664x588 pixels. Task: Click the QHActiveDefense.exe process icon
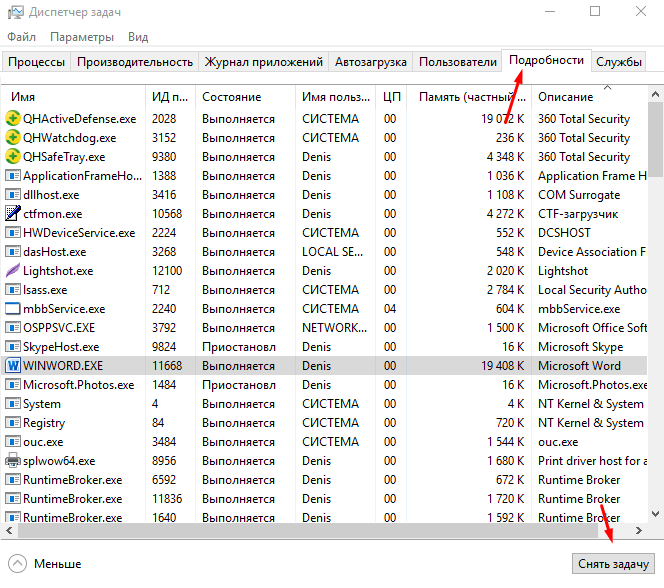(x=13, y=119)
